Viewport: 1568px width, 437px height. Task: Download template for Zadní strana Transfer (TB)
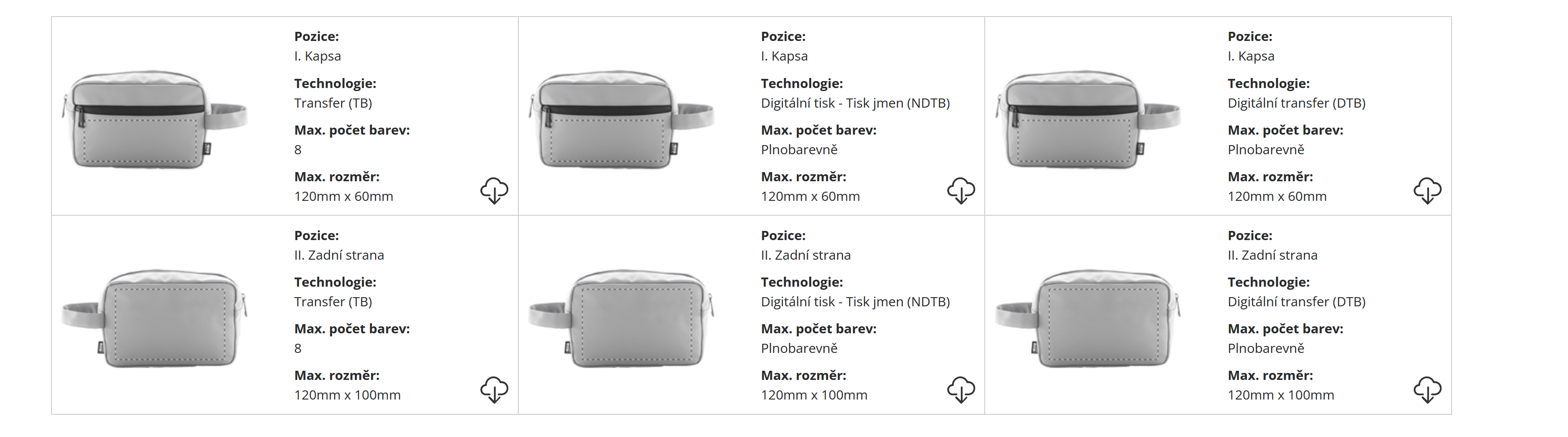pyautogui.click(x=493, y=390)
